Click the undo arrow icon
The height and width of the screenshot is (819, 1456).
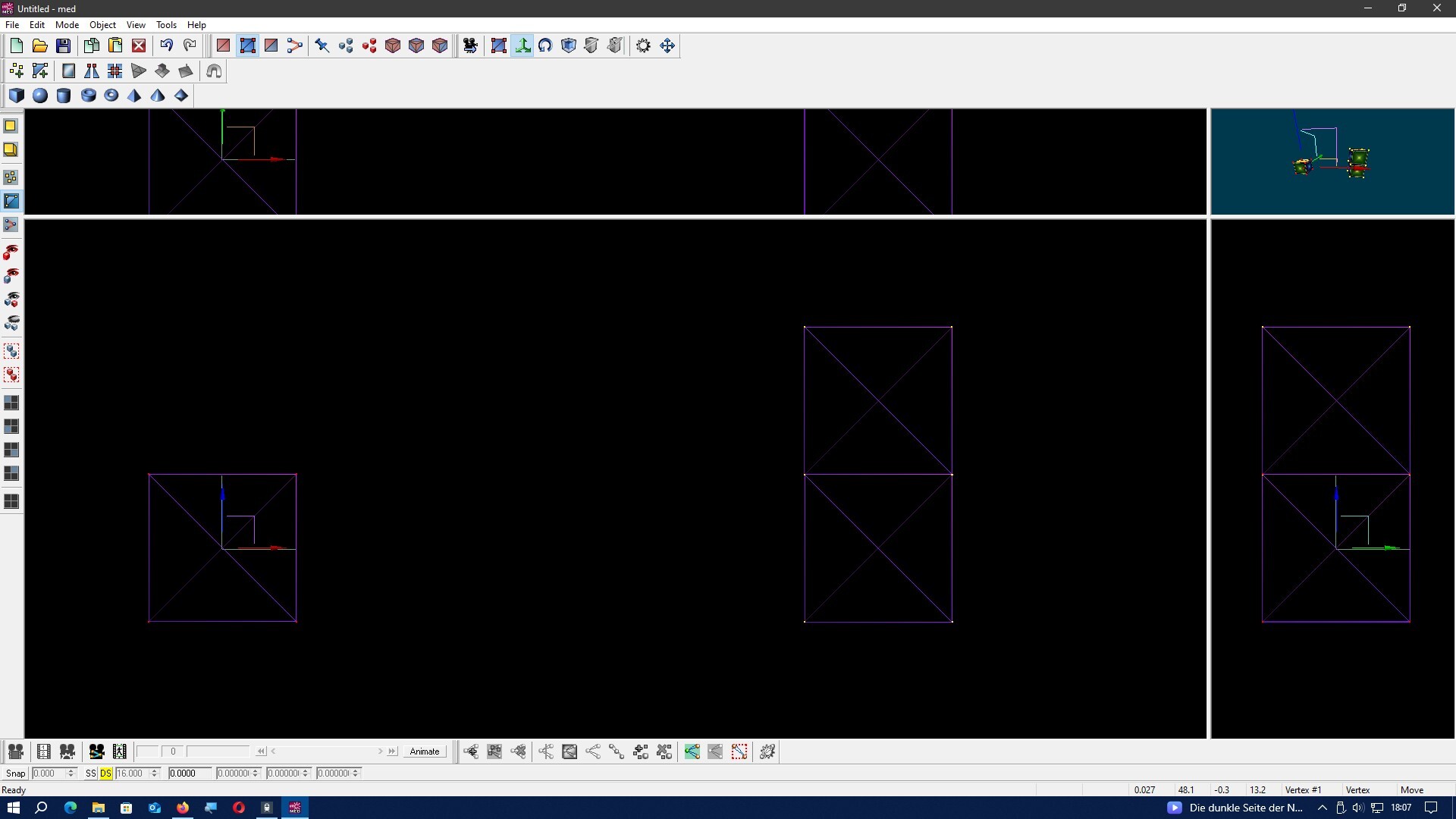point(166,45)
